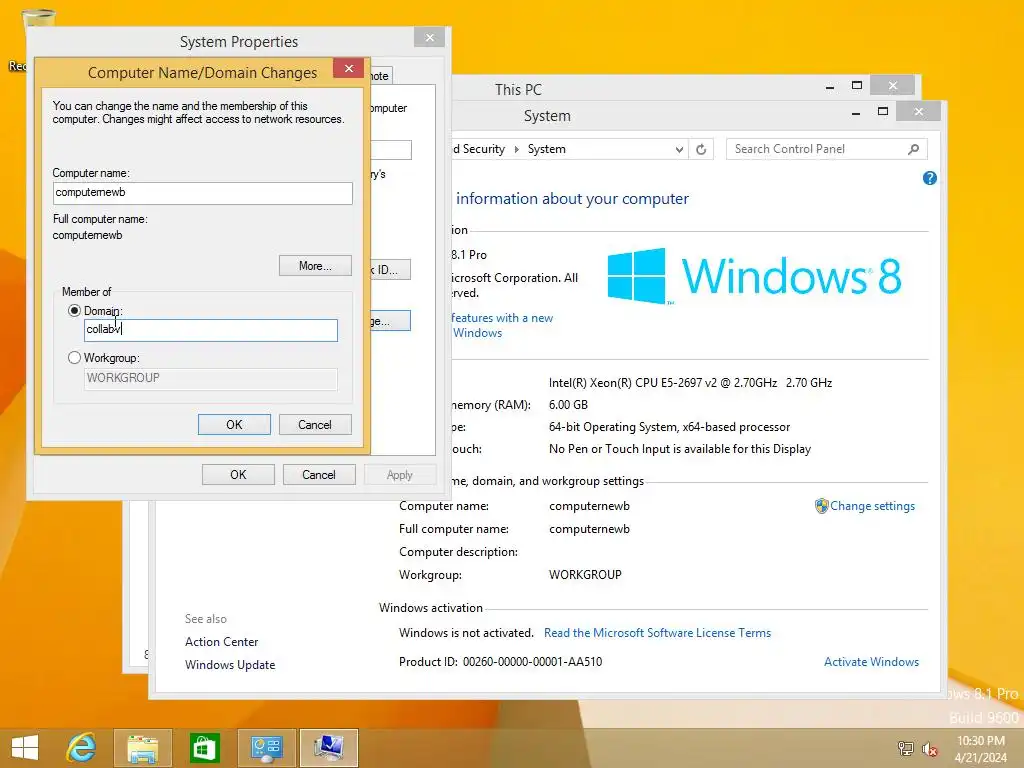
Task: Maximize the System window
Action: [x=883, y=112]
